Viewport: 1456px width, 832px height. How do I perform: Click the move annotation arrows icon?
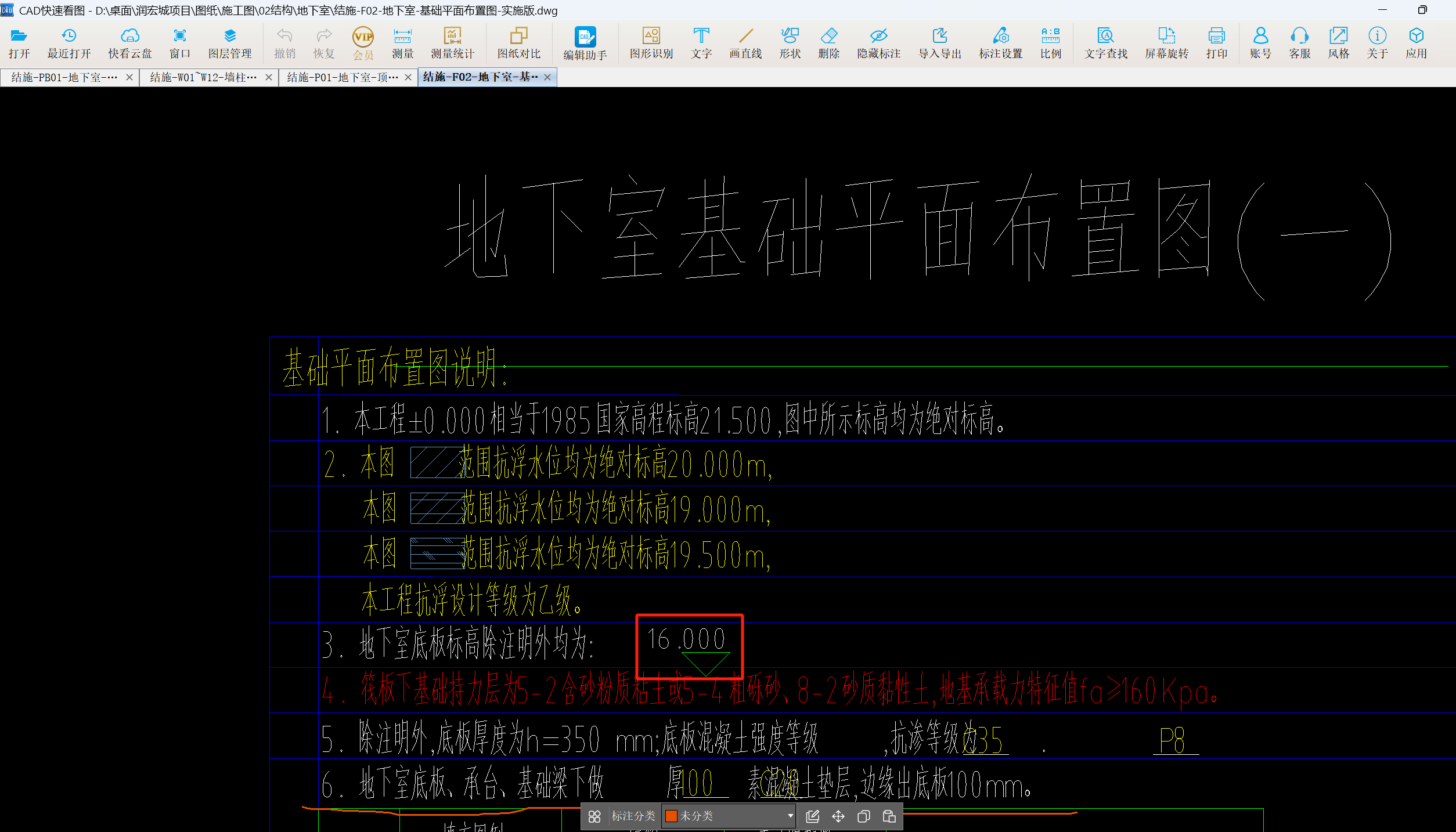(x=838, y=816)
